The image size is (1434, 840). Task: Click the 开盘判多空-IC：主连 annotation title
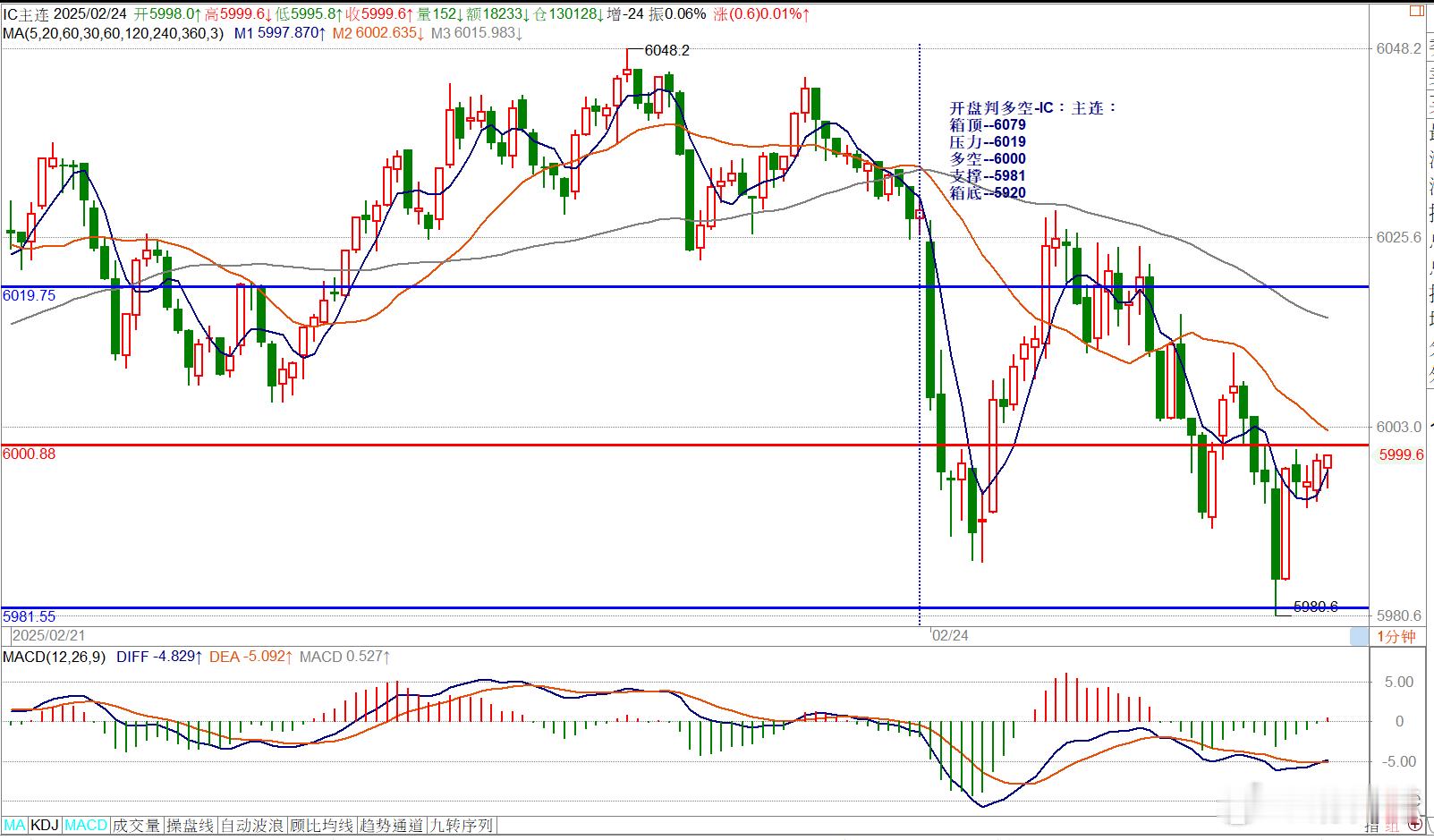point(1033,107)
